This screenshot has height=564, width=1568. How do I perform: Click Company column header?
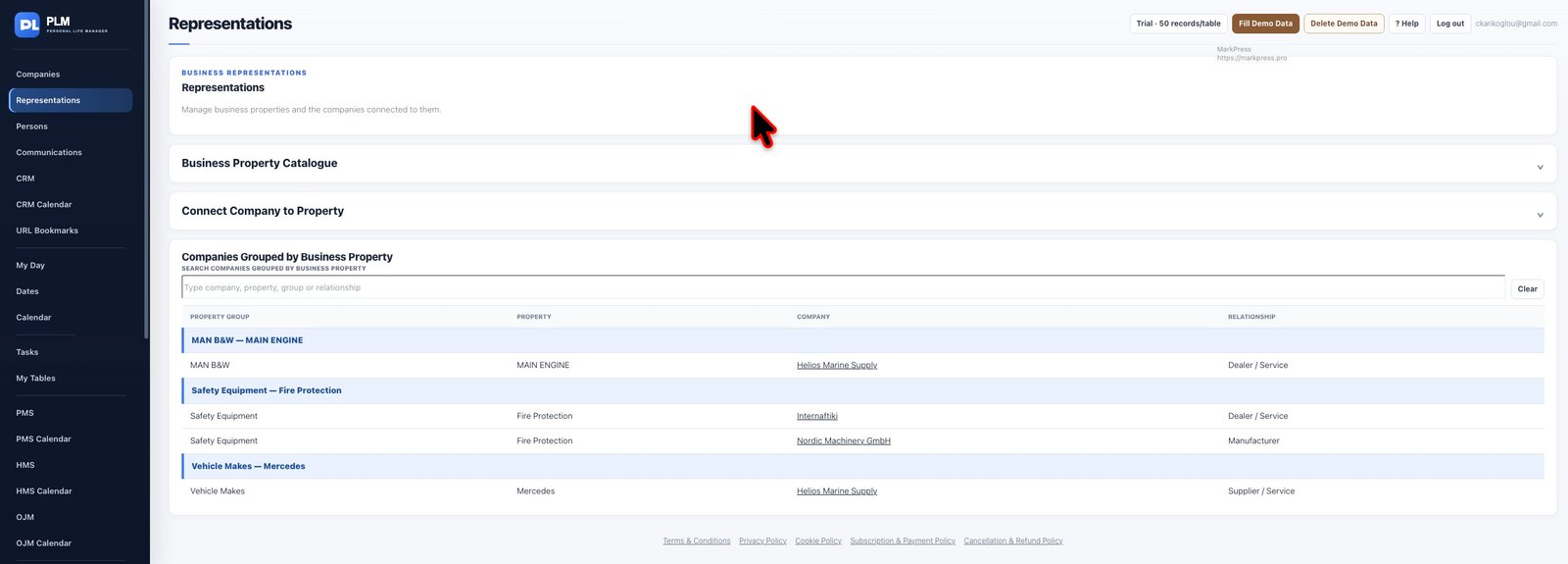pyautogui.click(x=813, y=317)
